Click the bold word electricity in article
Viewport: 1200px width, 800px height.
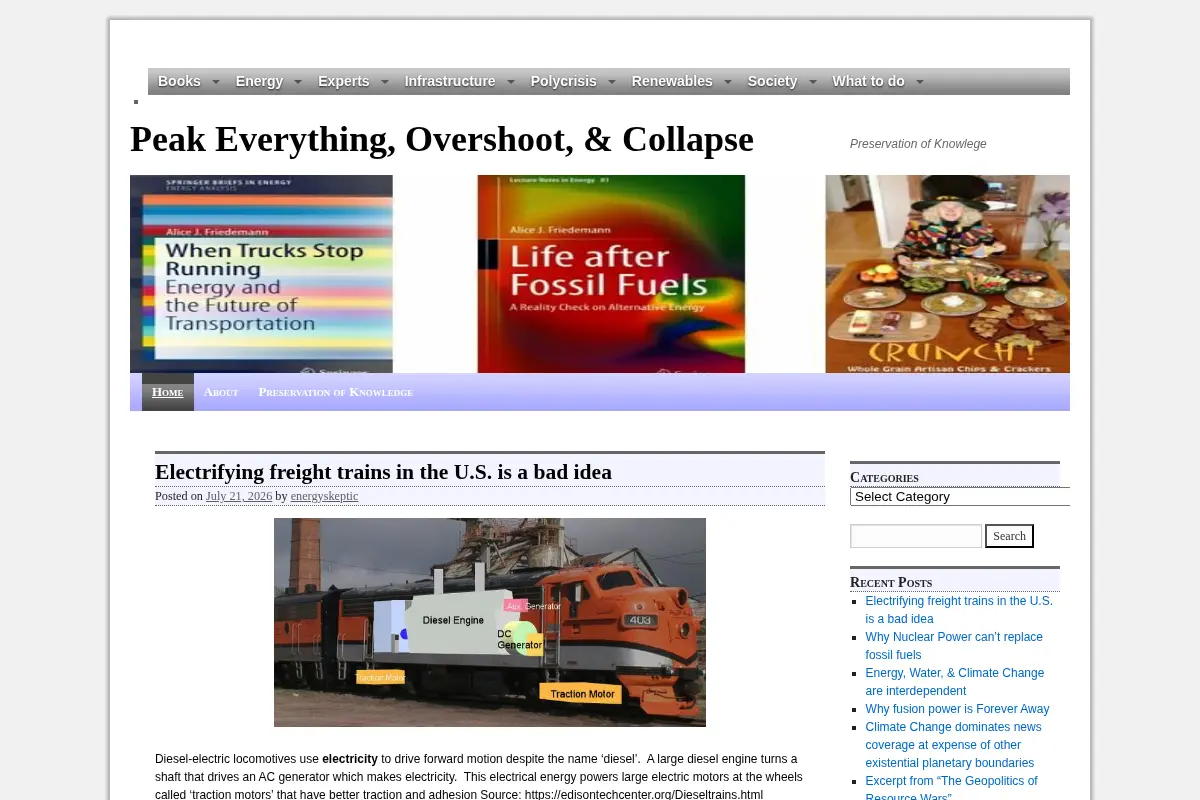tap(350, 759)
